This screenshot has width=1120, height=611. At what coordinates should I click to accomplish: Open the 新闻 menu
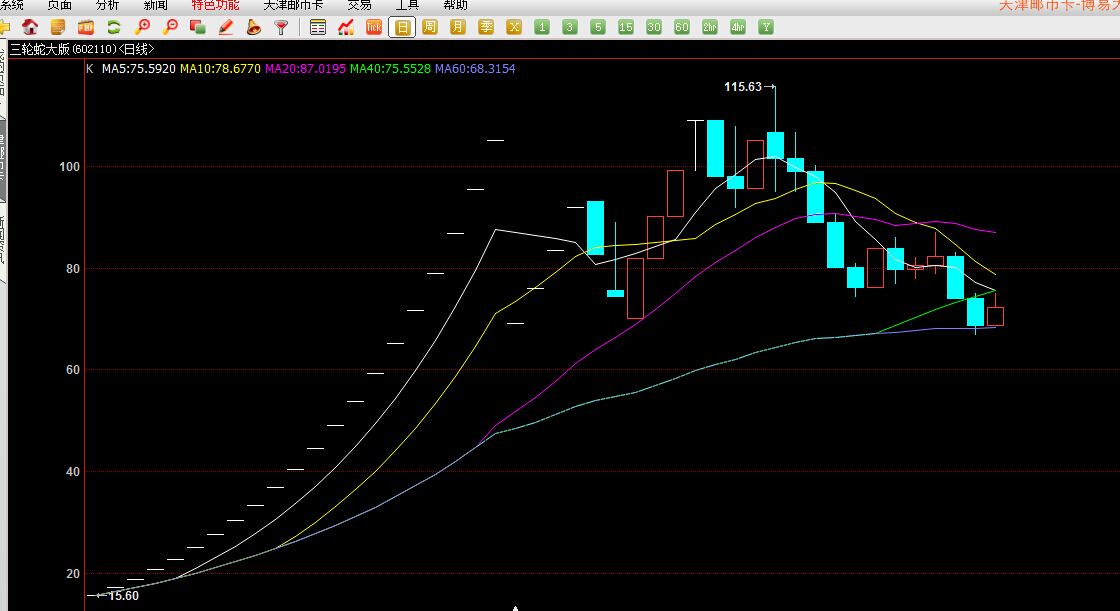(x=155, y=5)
